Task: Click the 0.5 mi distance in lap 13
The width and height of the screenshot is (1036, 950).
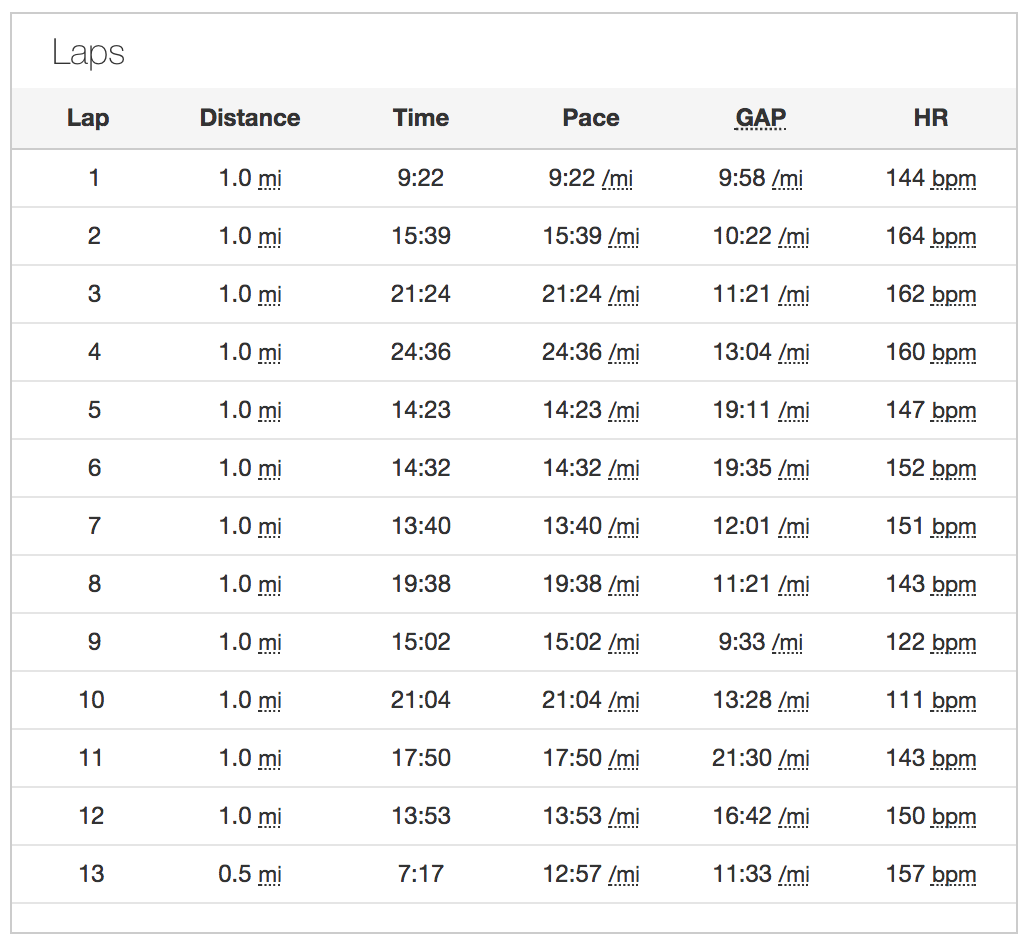Action: 250,874
